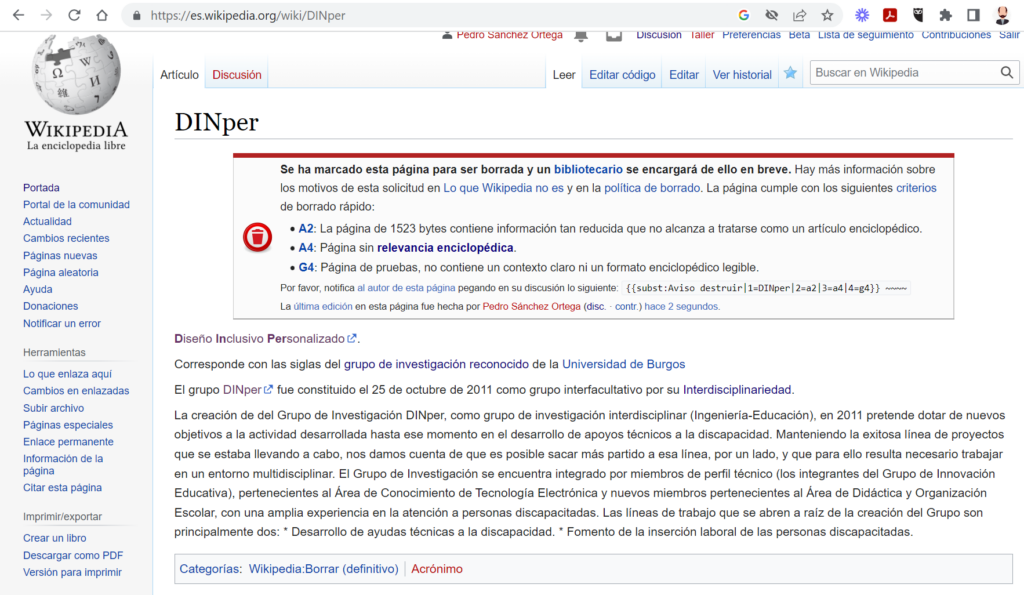1024x595 pixels.
Task: Click the padlock site info icon
Action: [x=136, y=15]
